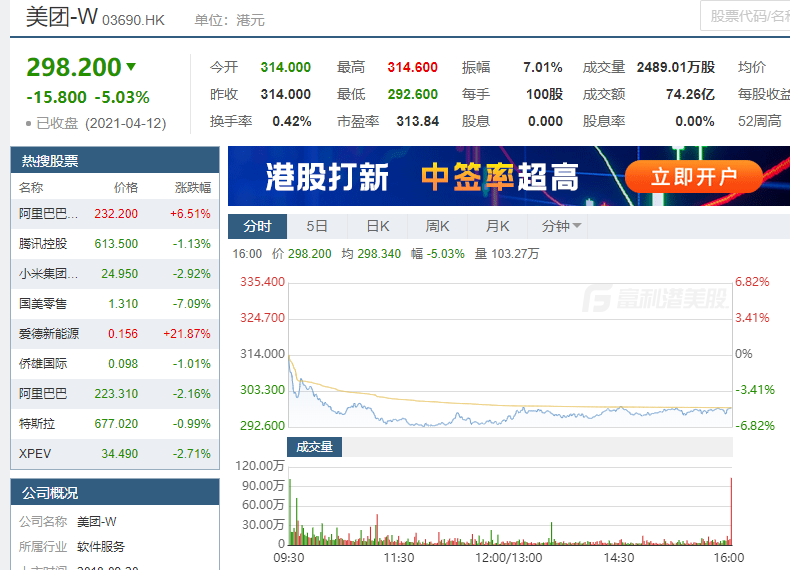Open the 5日 chart tab
Viewport: 790px width, 570px height.
(x=317, y=226)
